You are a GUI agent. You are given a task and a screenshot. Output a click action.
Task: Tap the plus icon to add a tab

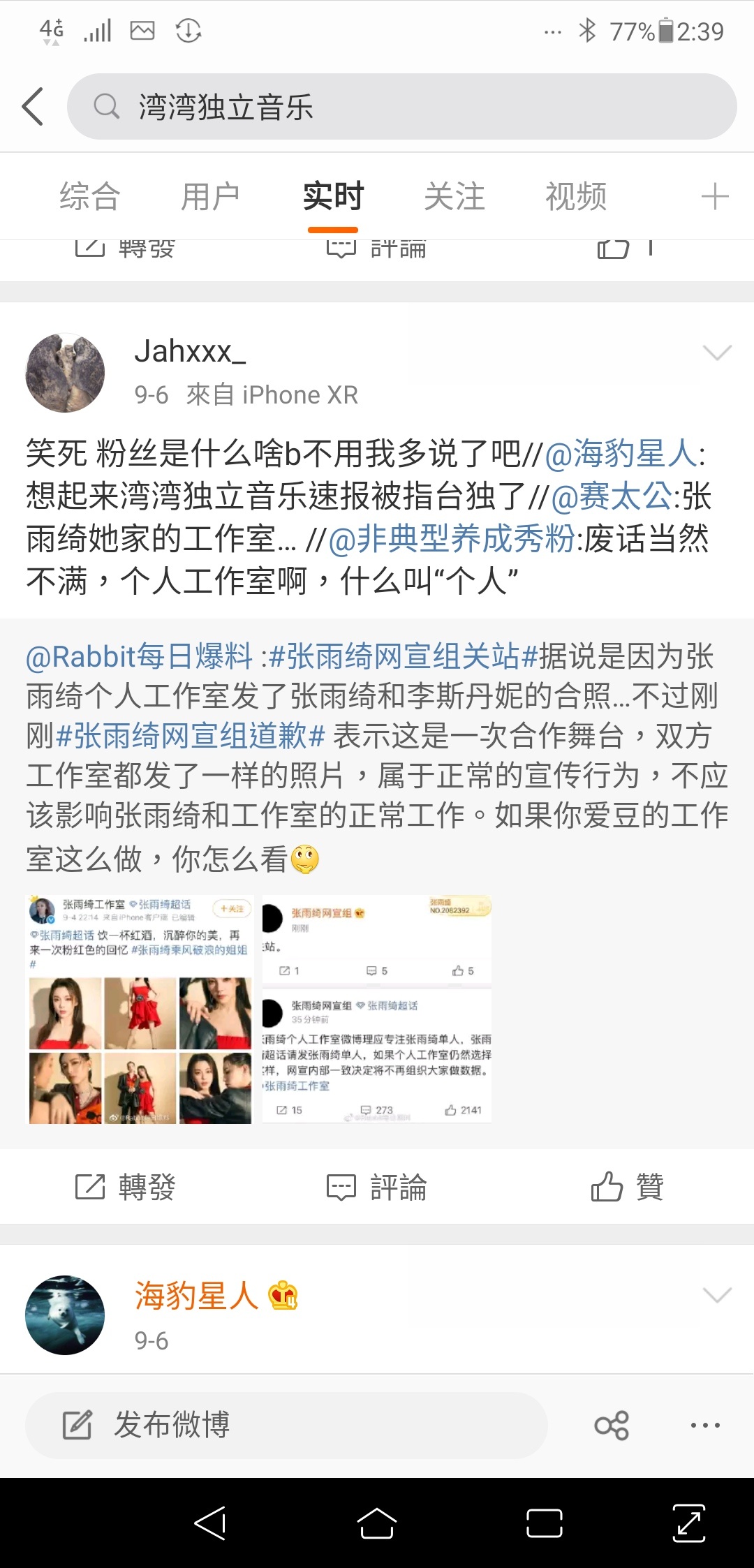coord(714,196)
